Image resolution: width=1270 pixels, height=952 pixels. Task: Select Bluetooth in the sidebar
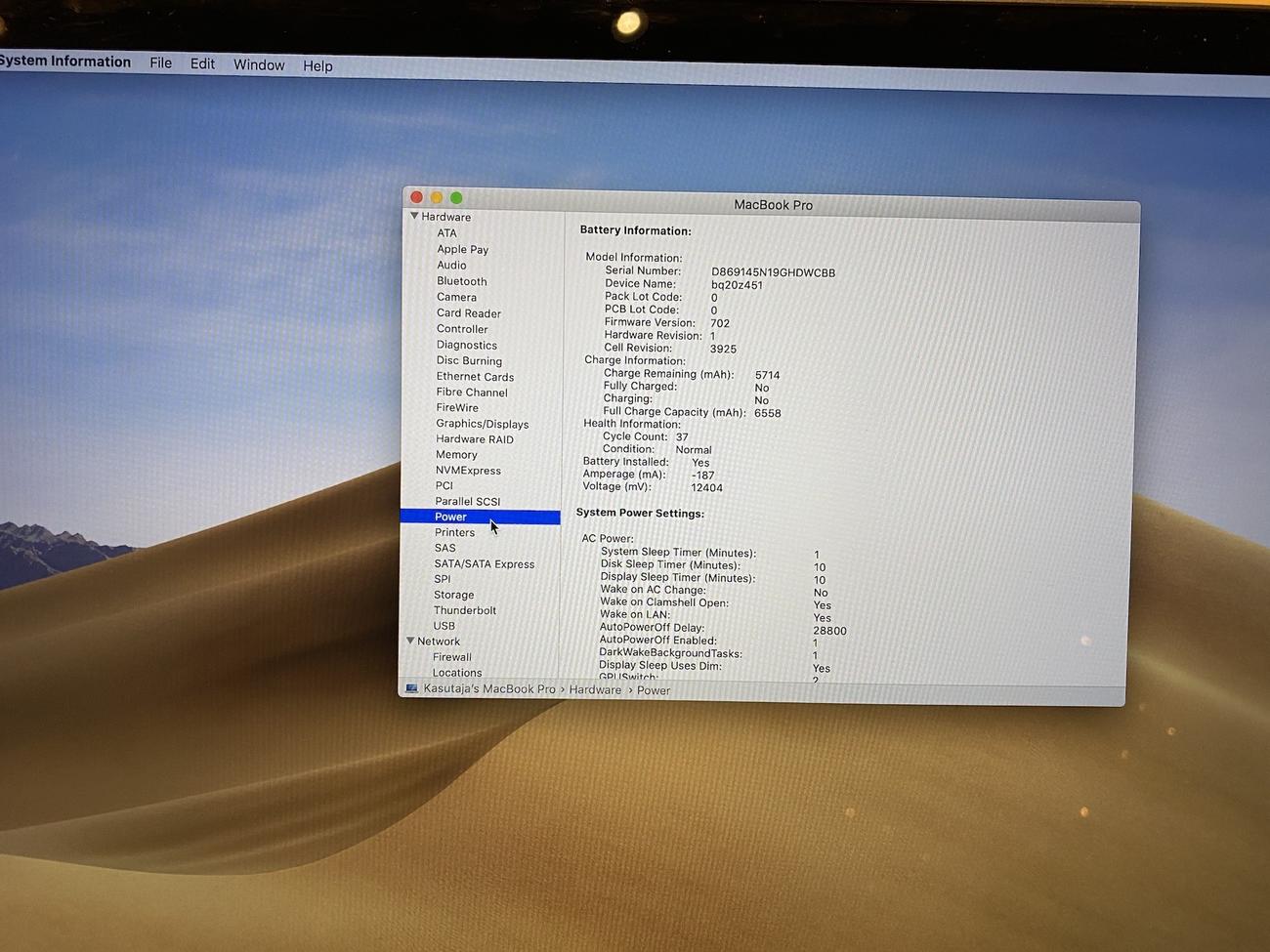462,281
